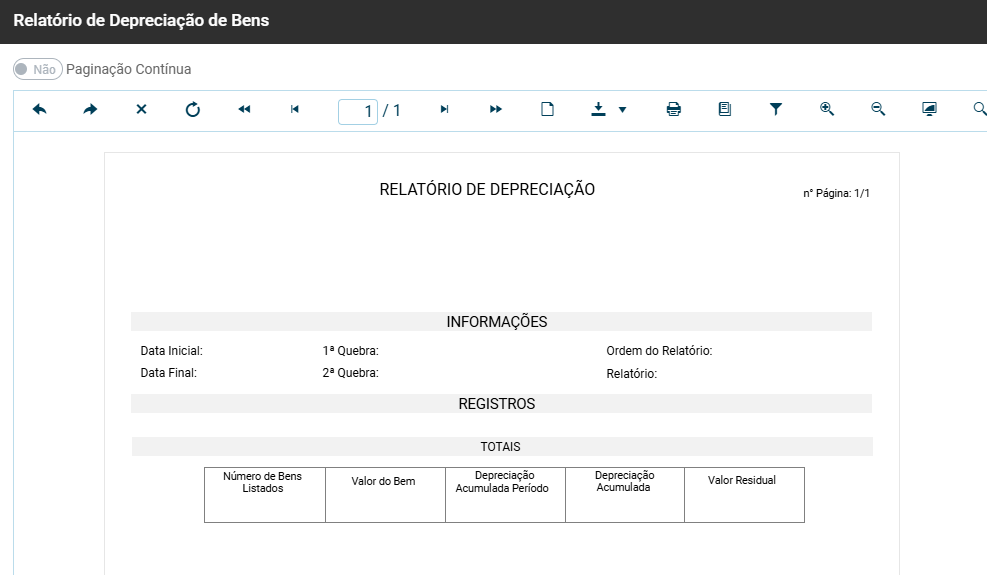The width and height of the screenshot is (987, 575).
Task: Click the export download icon
Action: click(598, 110)
